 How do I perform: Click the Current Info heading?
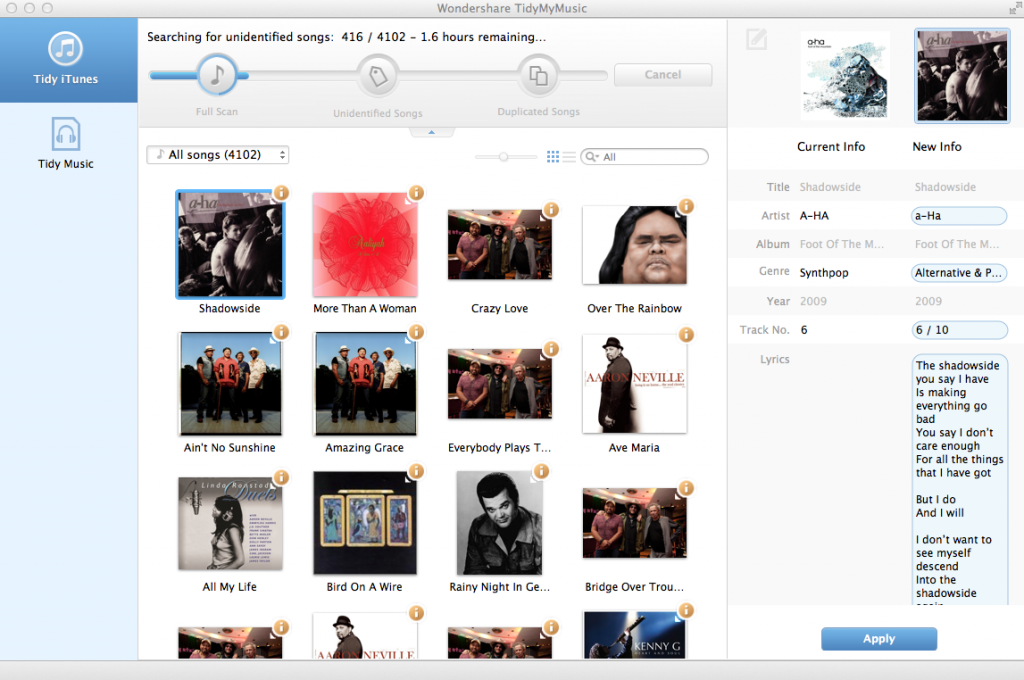tap(831, 147)
